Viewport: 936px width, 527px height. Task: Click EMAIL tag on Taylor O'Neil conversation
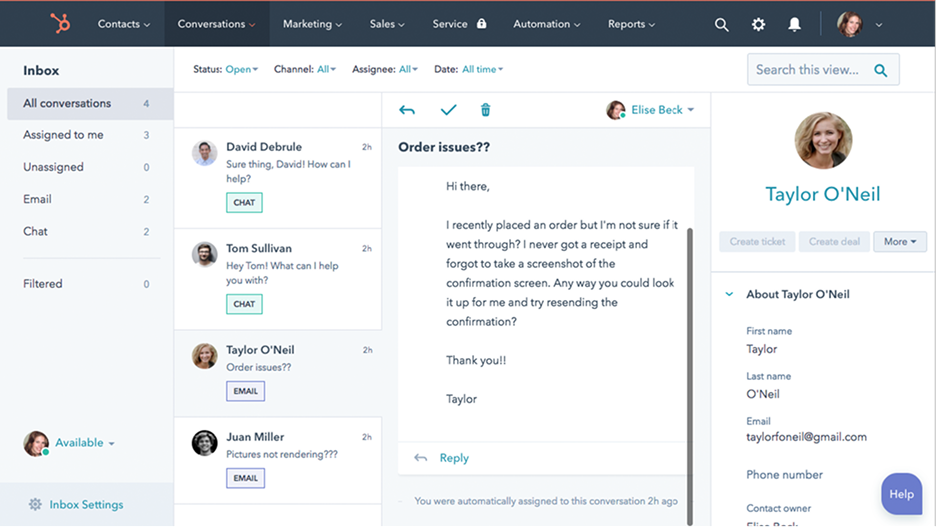(245, 391)
